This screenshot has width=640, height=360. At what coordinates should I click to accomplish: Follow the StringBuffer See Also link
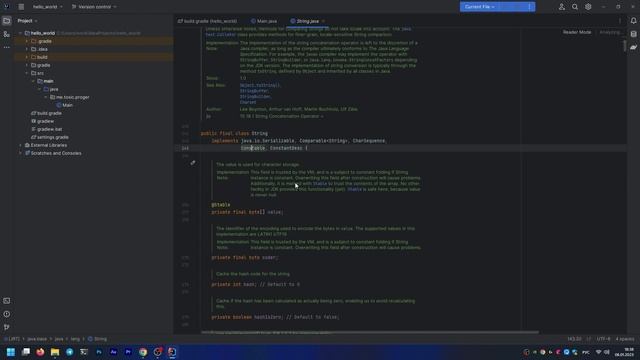[x=255, y=91]
